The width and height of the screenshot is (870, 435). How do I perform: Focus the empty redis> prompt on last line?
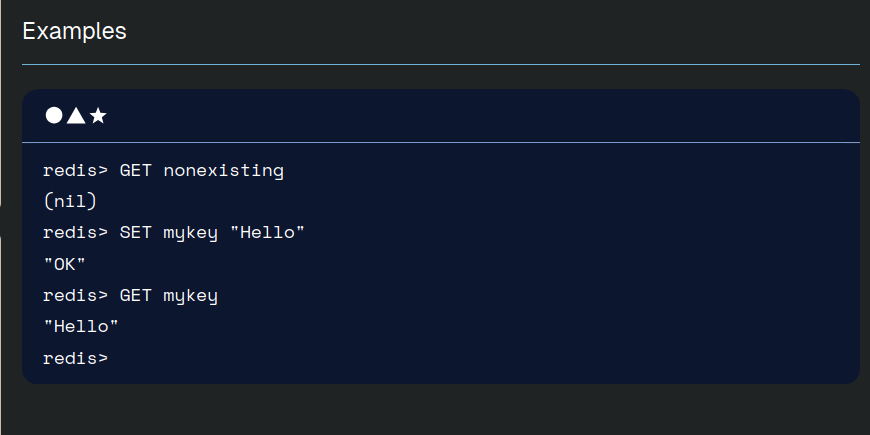pos(75,358)
